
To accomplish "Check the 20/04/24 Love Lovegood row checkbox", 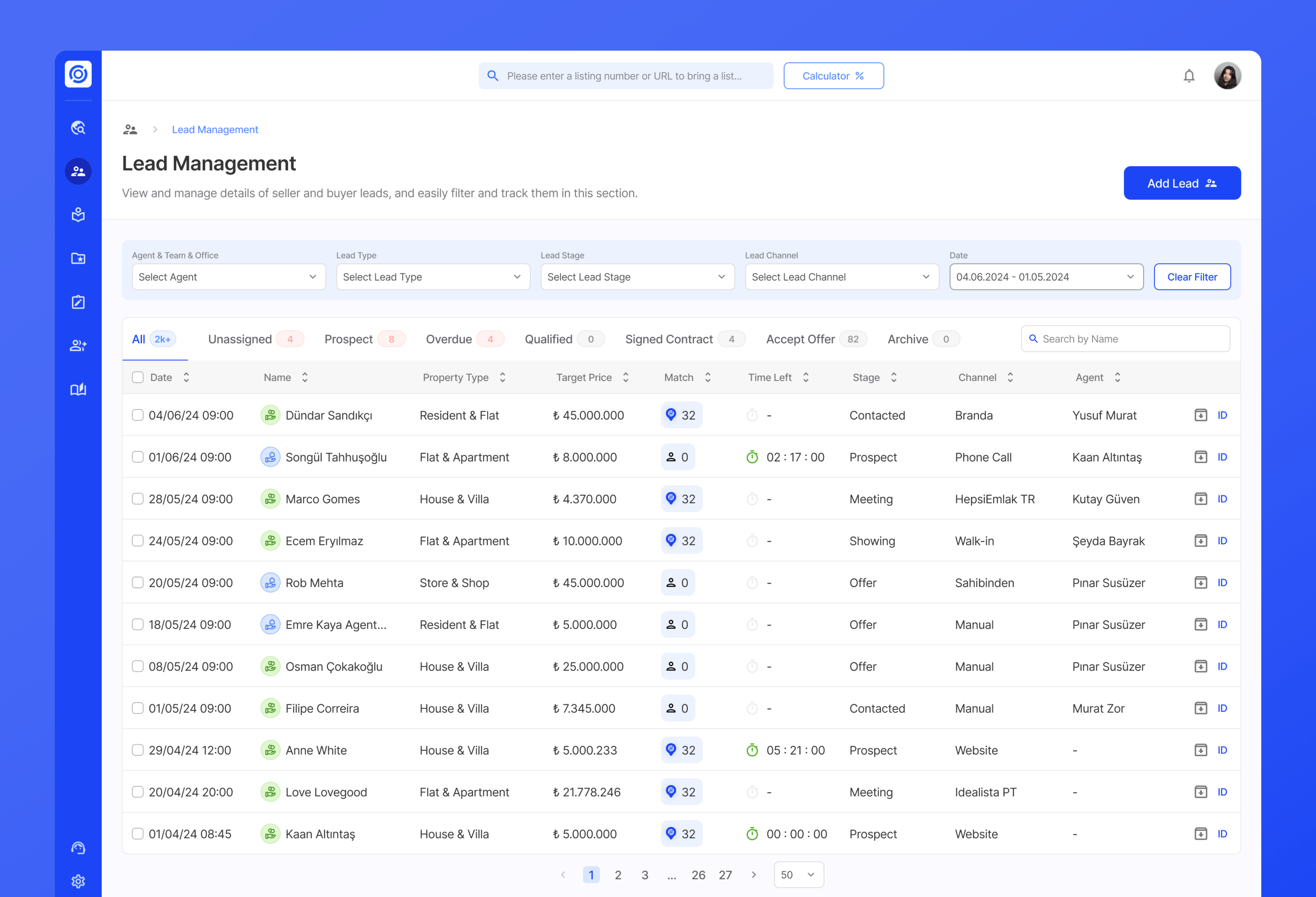I will (137, 792).
